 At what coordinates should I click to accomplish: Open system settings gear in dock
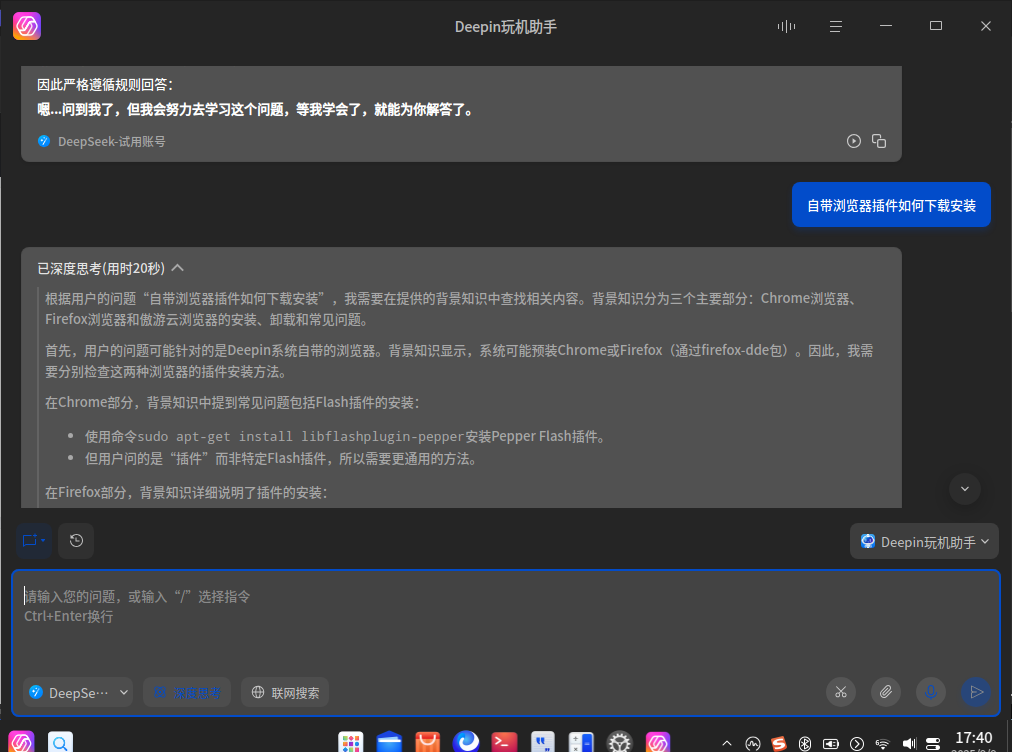620,742
